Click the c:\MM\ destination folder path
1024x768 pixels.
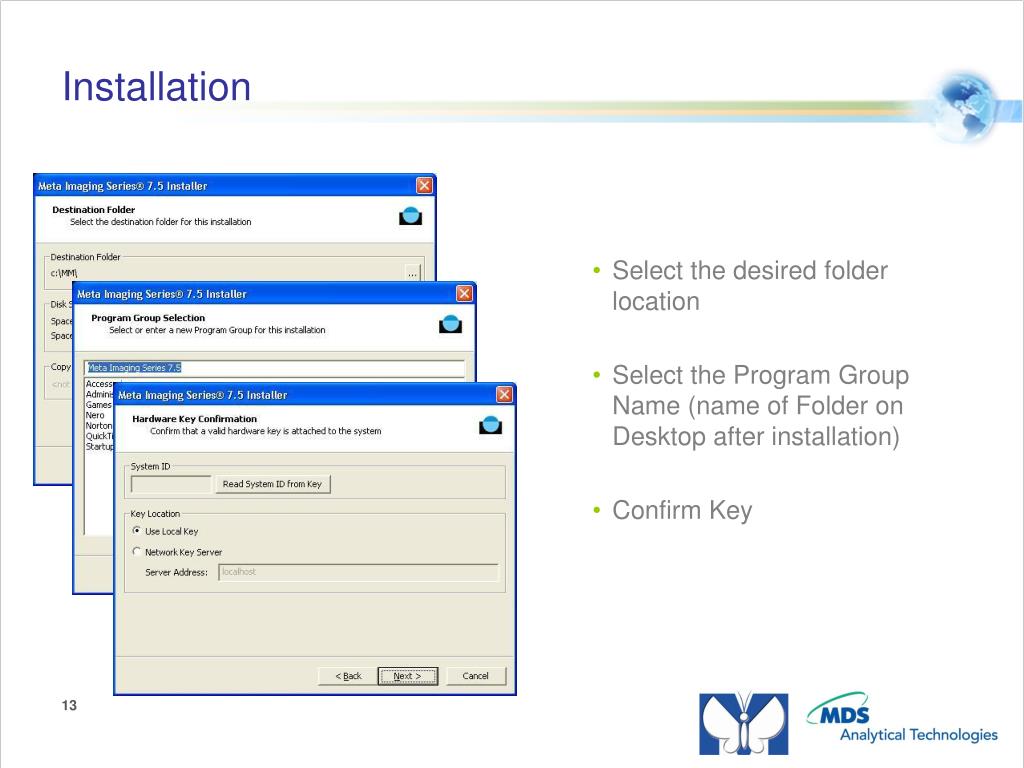pos(64,273)
